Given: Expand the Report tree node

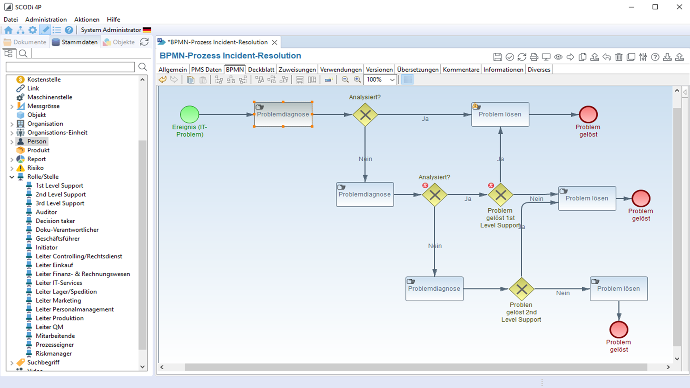Looking at the screenshot, I should pos(12,159).
